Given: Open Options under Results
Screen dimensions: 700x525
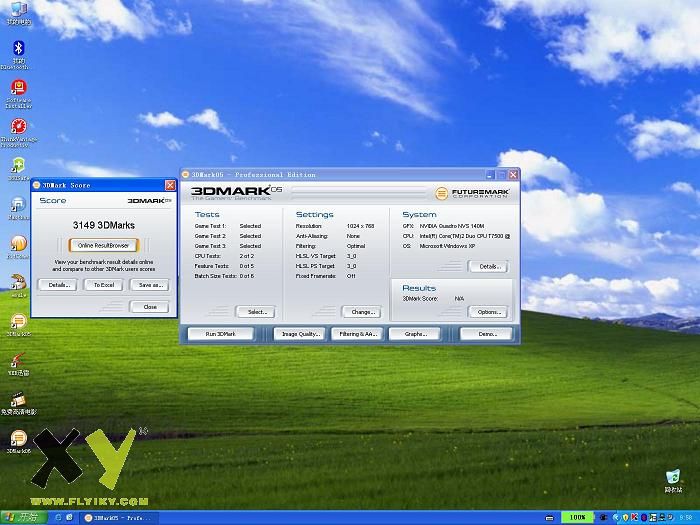Looking at the screenshot, I should (x=488, y=312).
